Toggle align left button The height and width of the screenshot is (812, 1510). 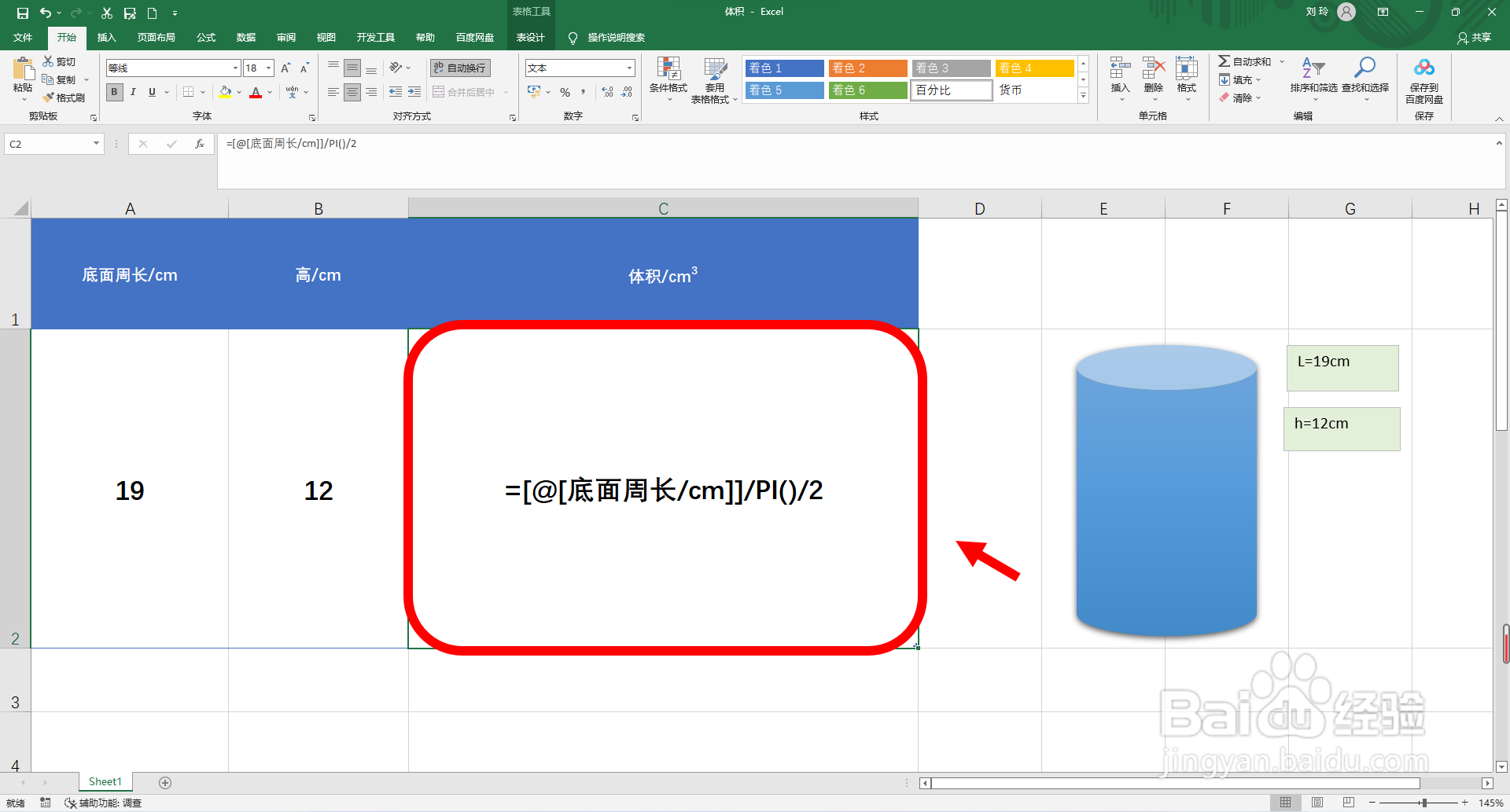(333, 92)
